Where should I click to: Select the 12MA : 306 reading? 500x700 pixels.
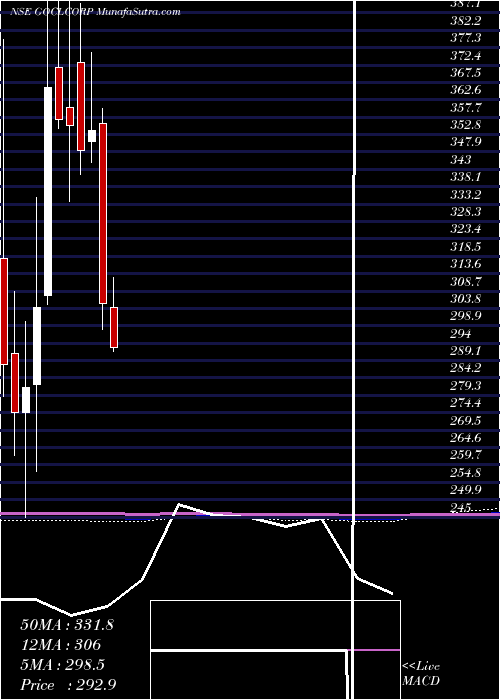60,645
